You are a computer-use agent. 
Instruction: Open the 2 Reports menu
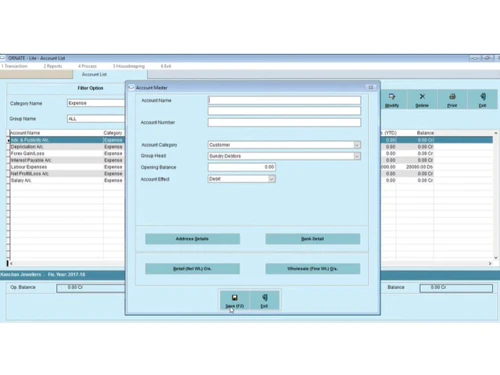tap(53, 66)
